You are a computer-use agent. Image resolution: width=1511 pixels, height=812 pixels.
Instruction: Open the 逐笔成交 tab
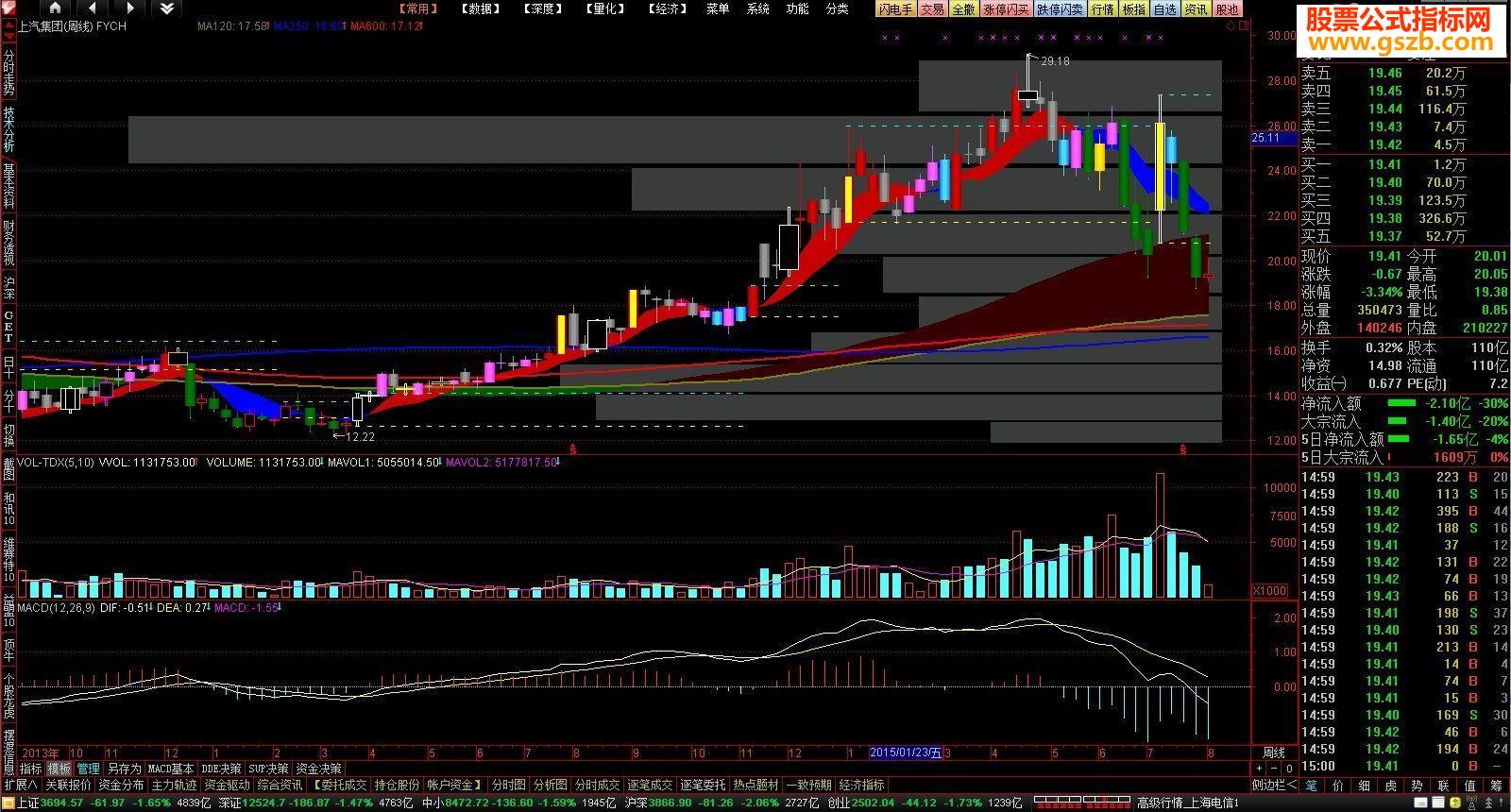pos(651,785)
